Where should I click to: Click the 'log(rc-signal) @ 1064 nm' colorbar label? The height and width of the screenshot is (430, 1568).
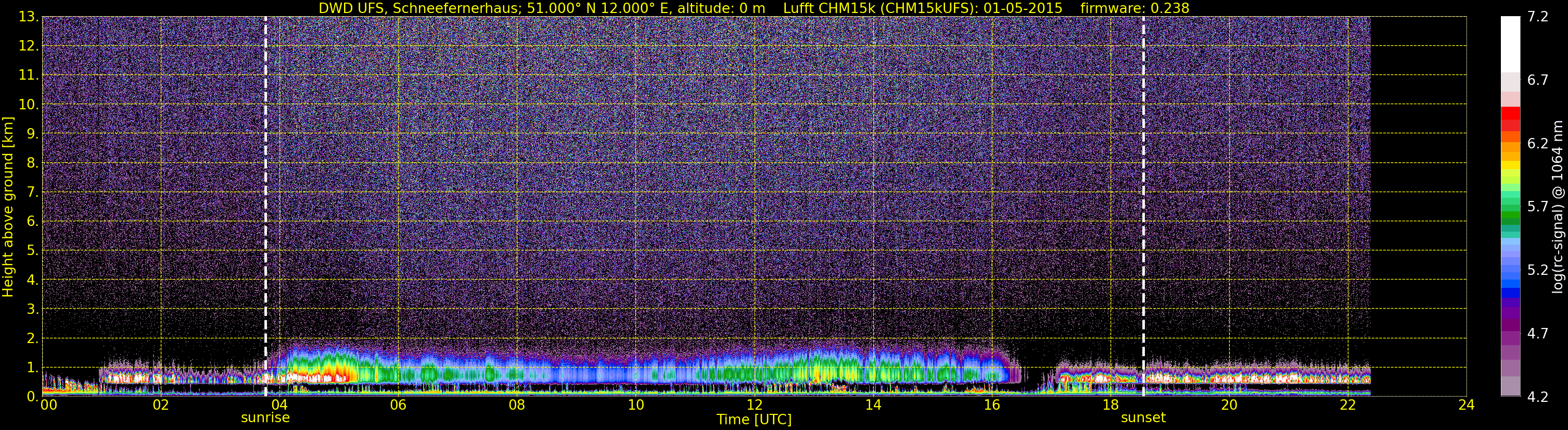(1559, 207)
